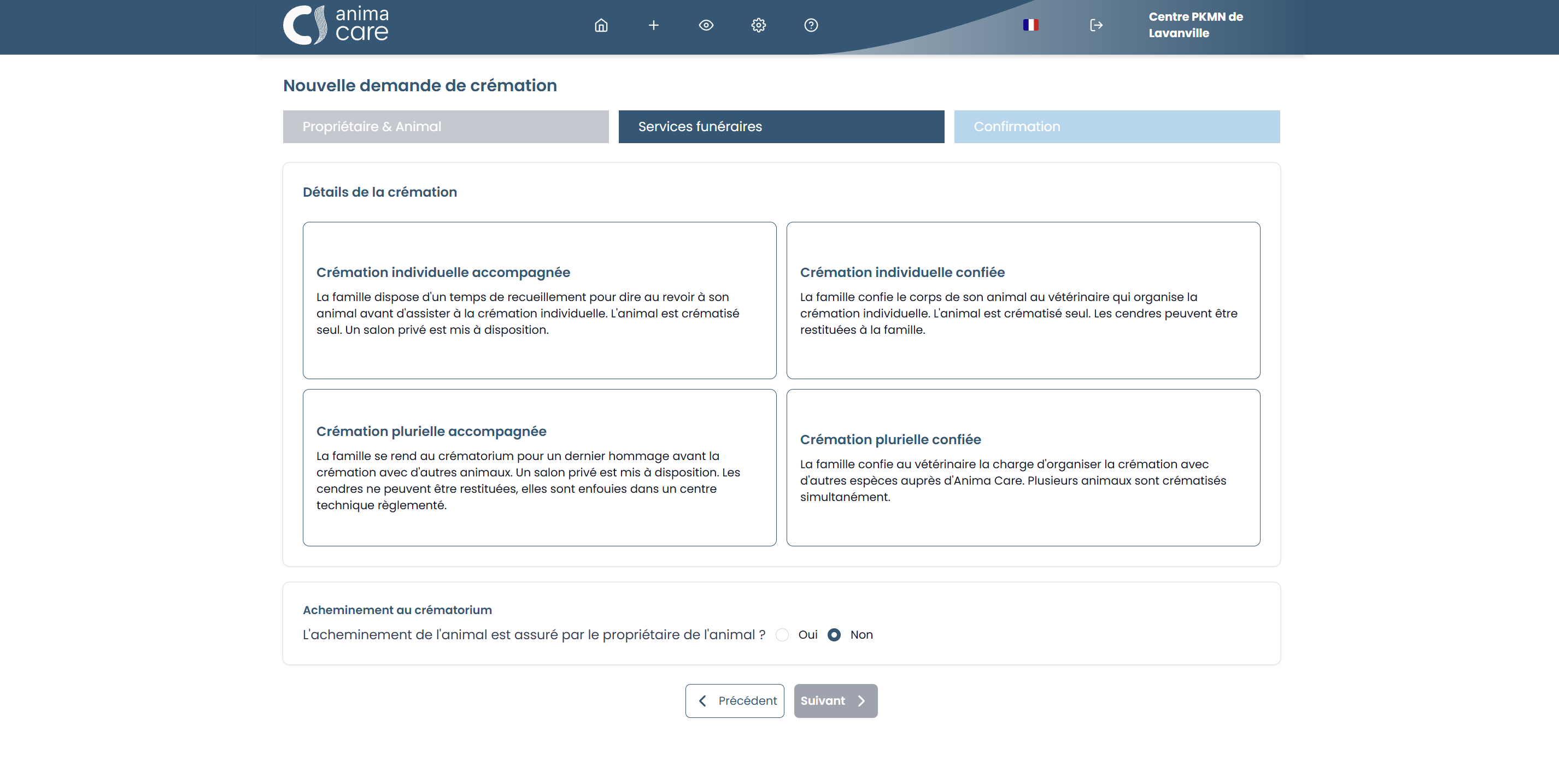Switch to Propriétaire & Animal step
The width and height of the screenshot is (1559, 784).
point(446,126)
